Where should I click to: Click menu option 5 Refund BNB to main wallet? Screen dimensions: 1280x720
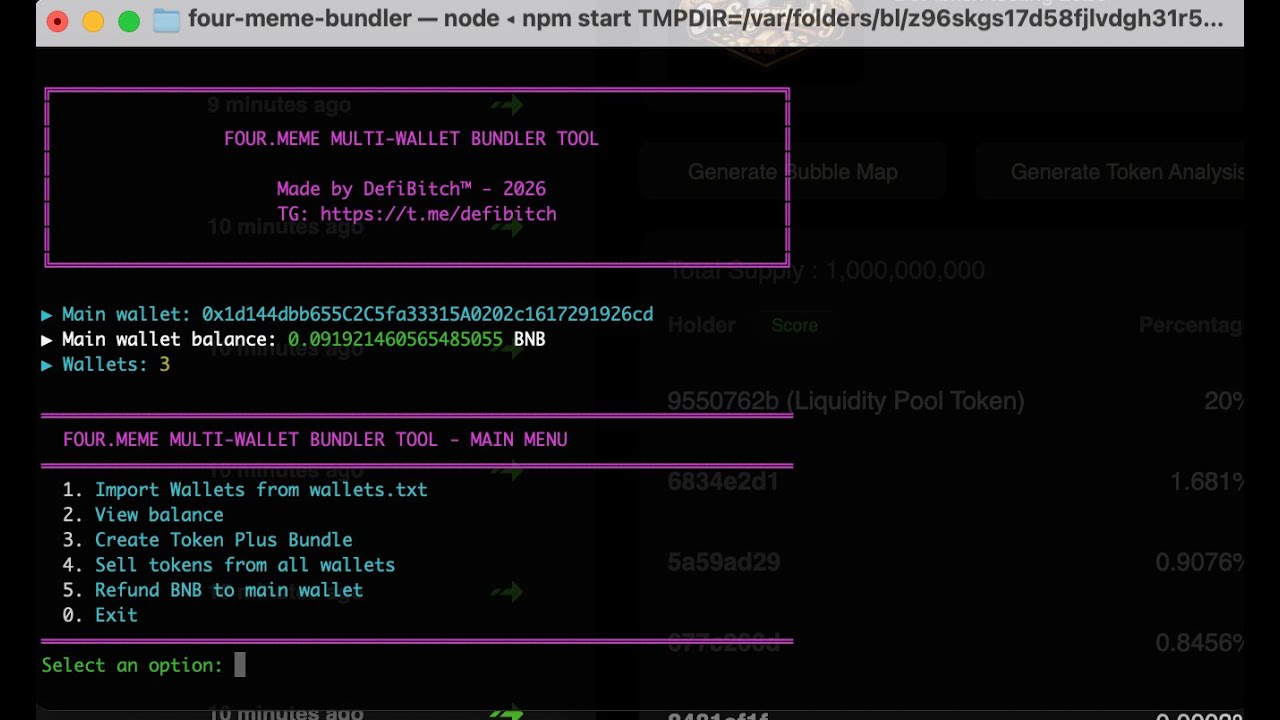pos(213,589)
